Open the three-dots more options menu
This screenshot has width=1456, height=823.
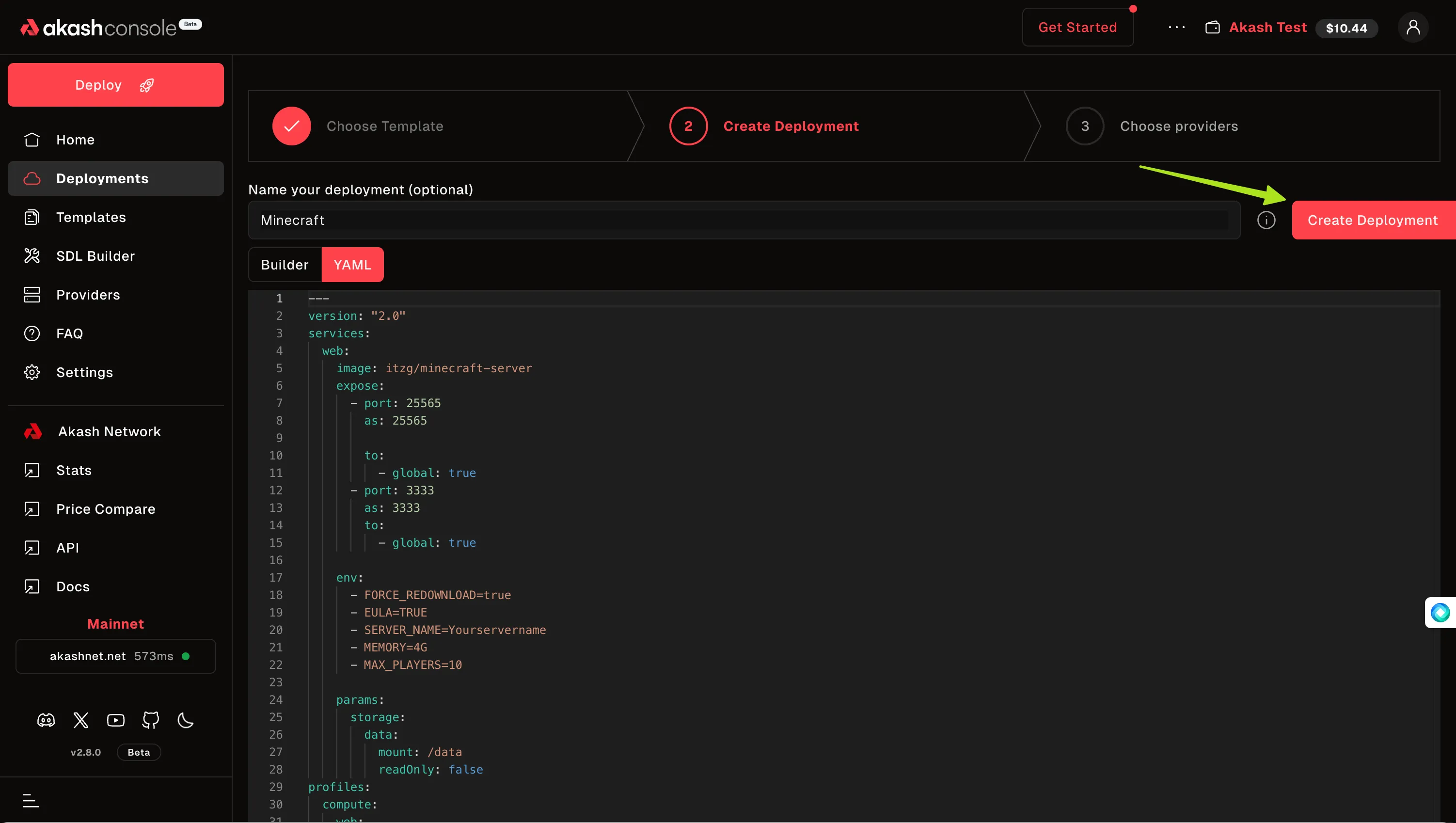tap(1176, 27)
